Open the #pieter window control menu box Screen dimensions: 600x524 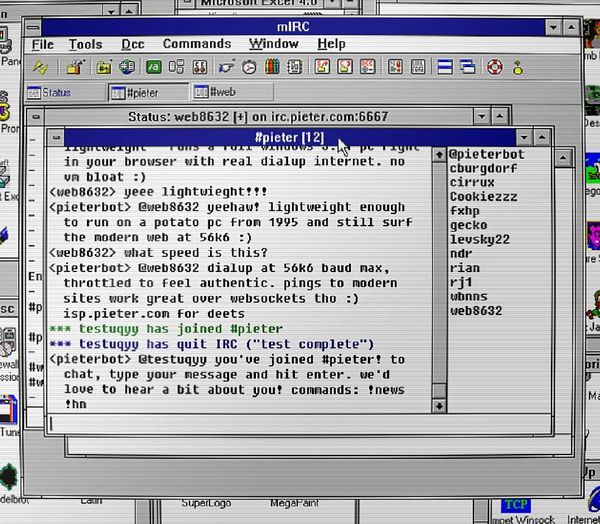click(x=56, y=137)
